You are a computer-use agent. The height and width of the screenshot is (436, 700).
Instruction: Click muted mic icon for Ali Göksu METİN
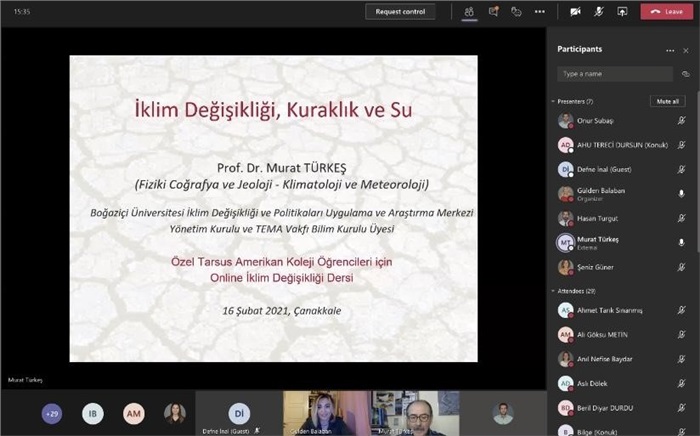coord(681,335)
